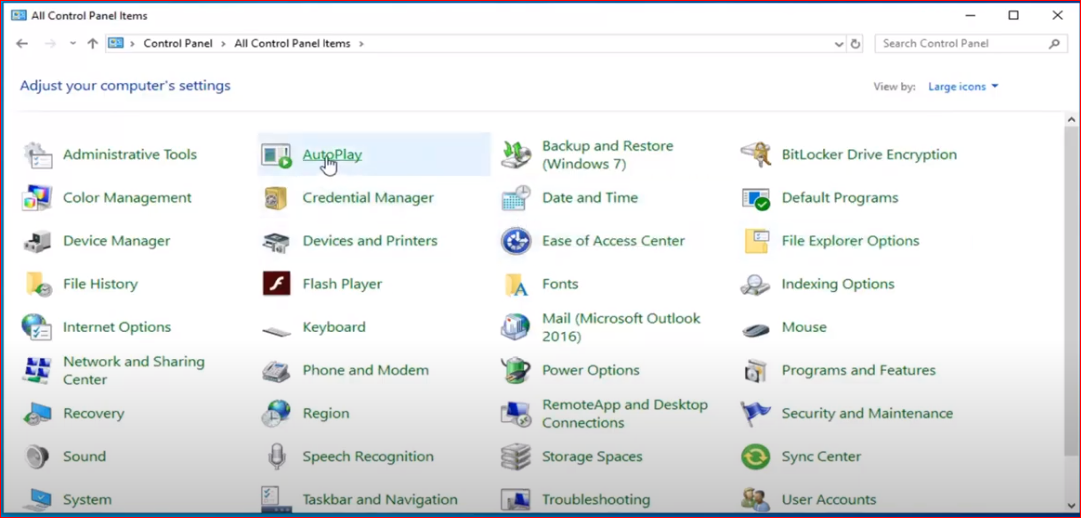Open the recent locations dropdown arrow
The height and width of the screenshot is (518, 1081).
(73, 44)
